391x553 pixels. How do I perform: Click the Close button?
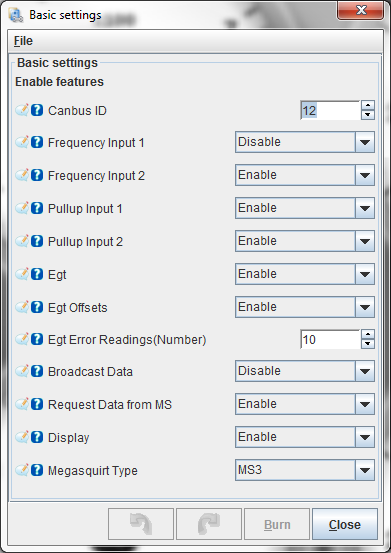pyautogui.click(x=345, y=524)
